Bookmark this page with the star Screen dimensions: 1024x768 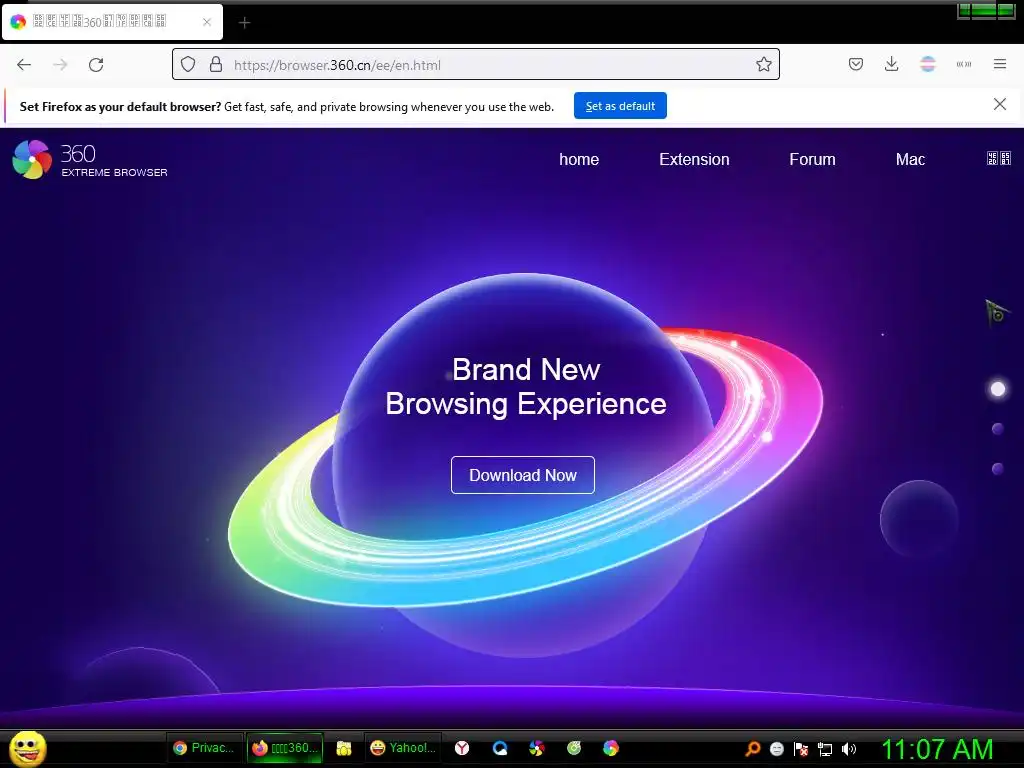(x=763, y=65)
